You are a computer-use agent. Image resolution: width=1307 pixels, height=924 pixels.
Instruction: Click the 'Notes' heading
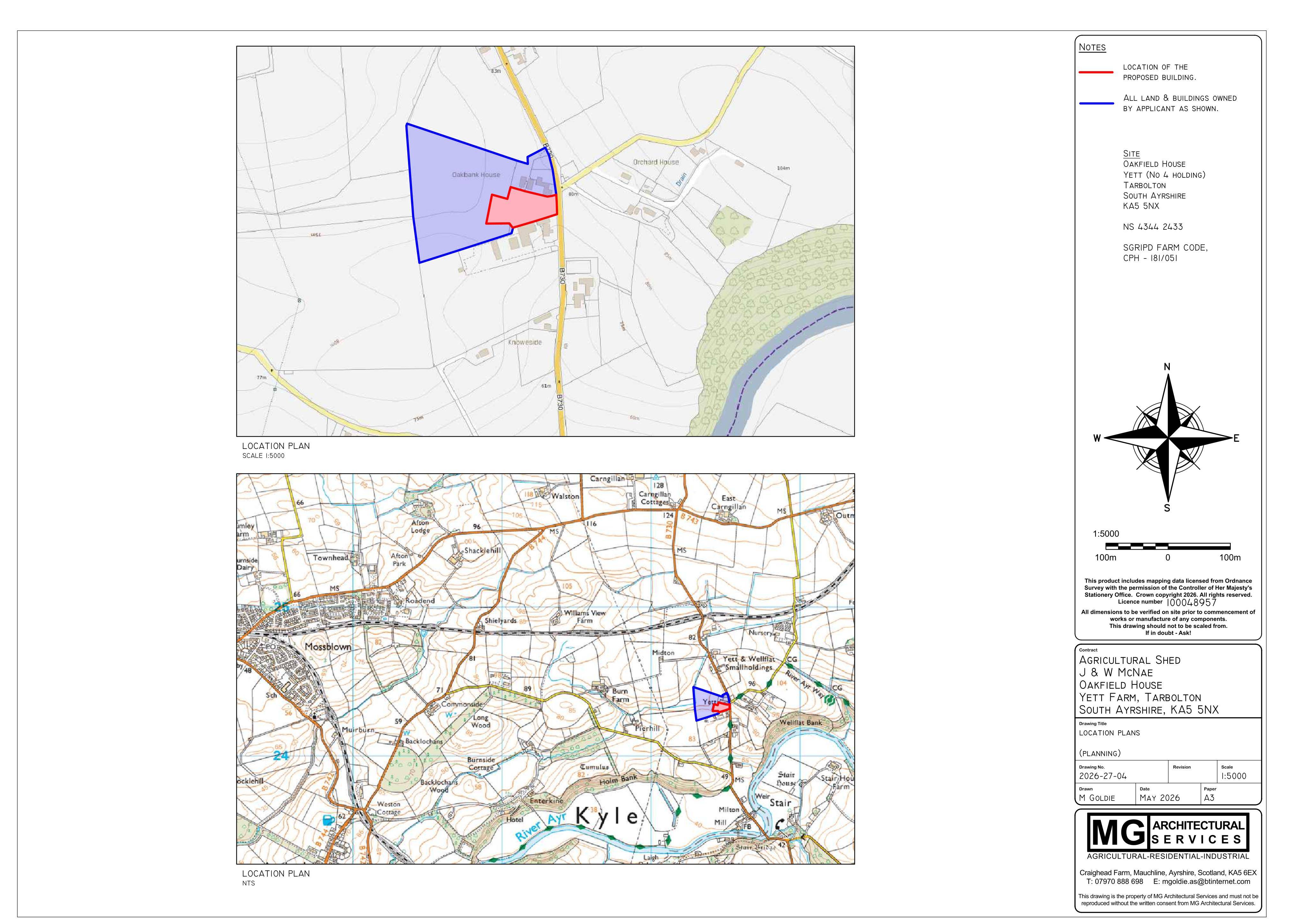click(1092, 47)
